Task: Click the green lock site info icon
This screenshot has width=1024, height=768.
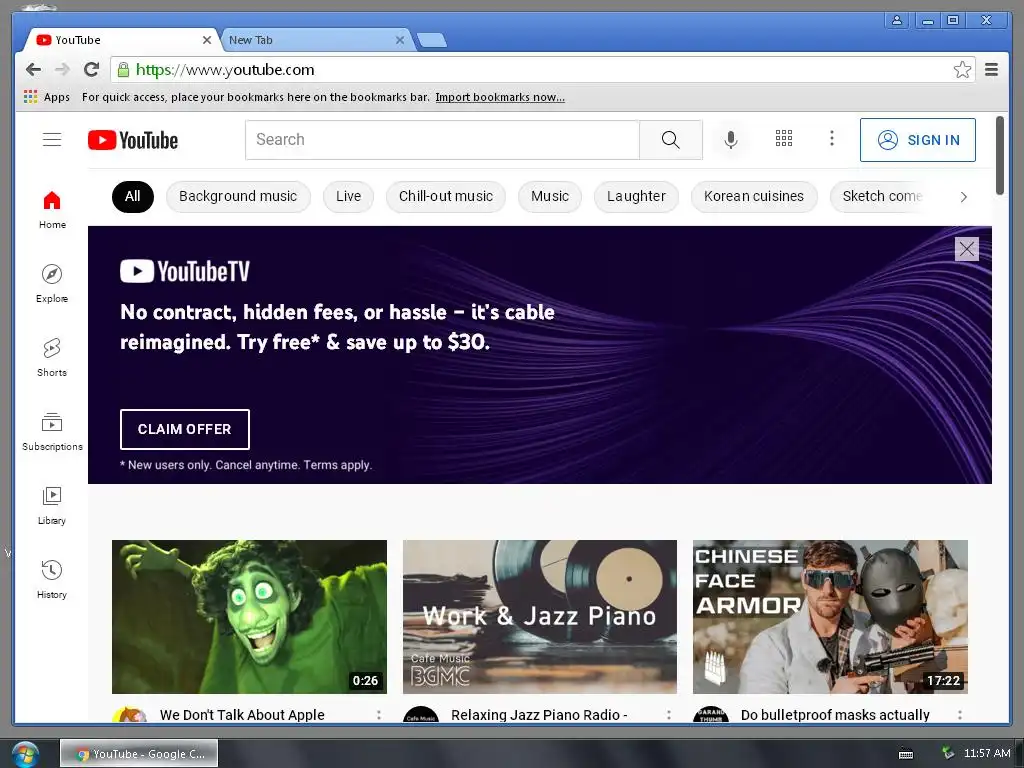Action: (123, 70)
